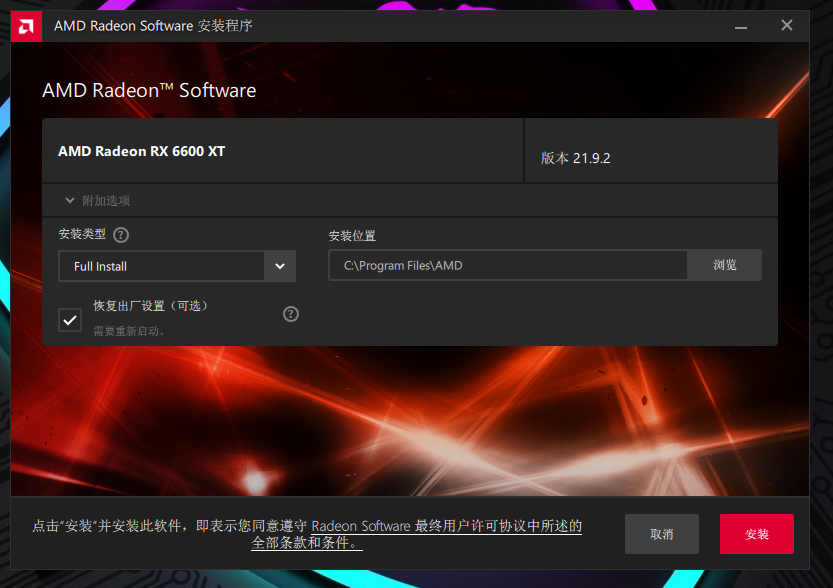The width and height of the screenshot is (833, 588).
Task: Click the 浏览 browse button
Action: coord(724,265)
